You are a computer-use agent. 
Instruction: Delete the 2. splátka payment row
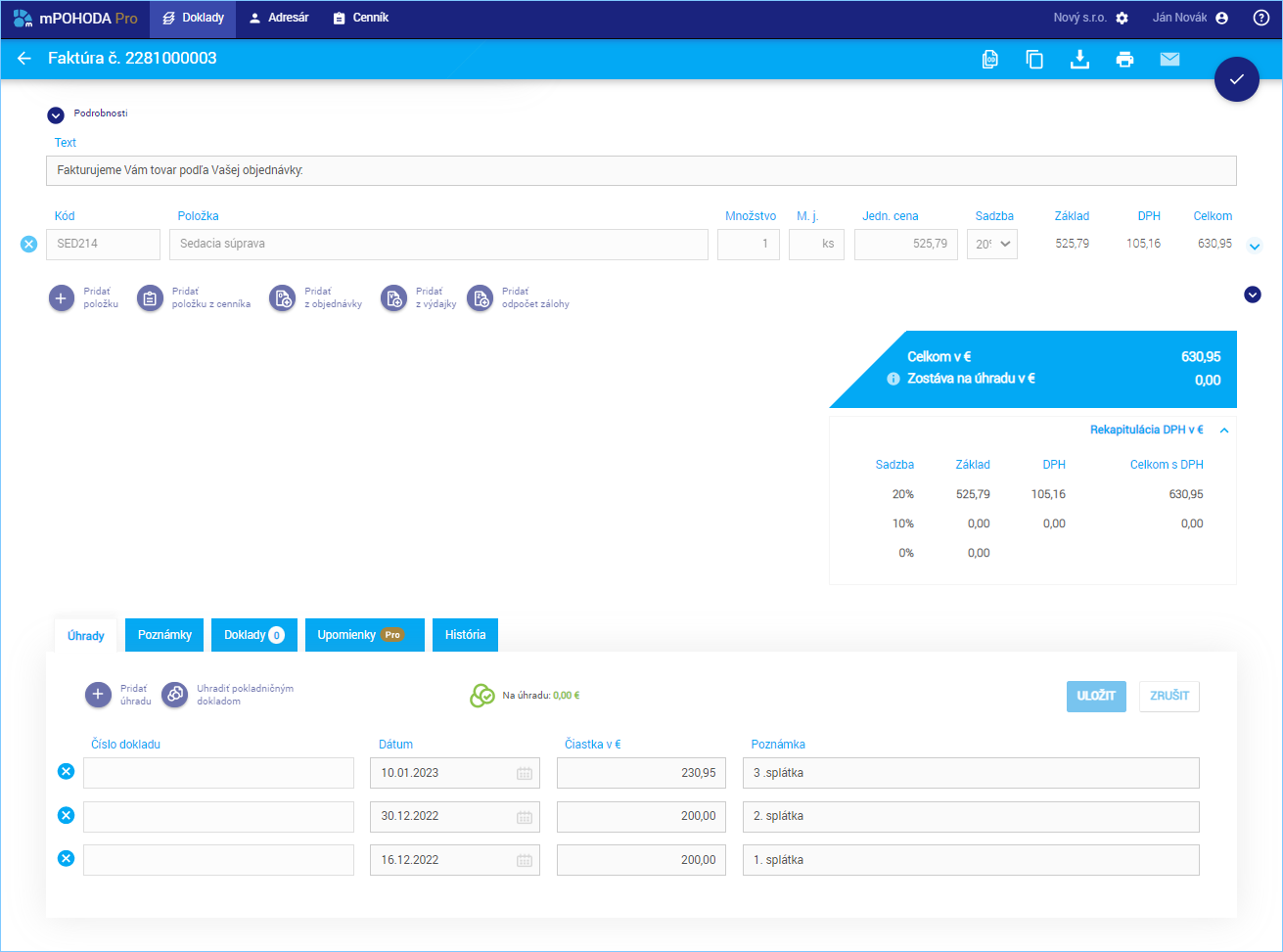66,815
